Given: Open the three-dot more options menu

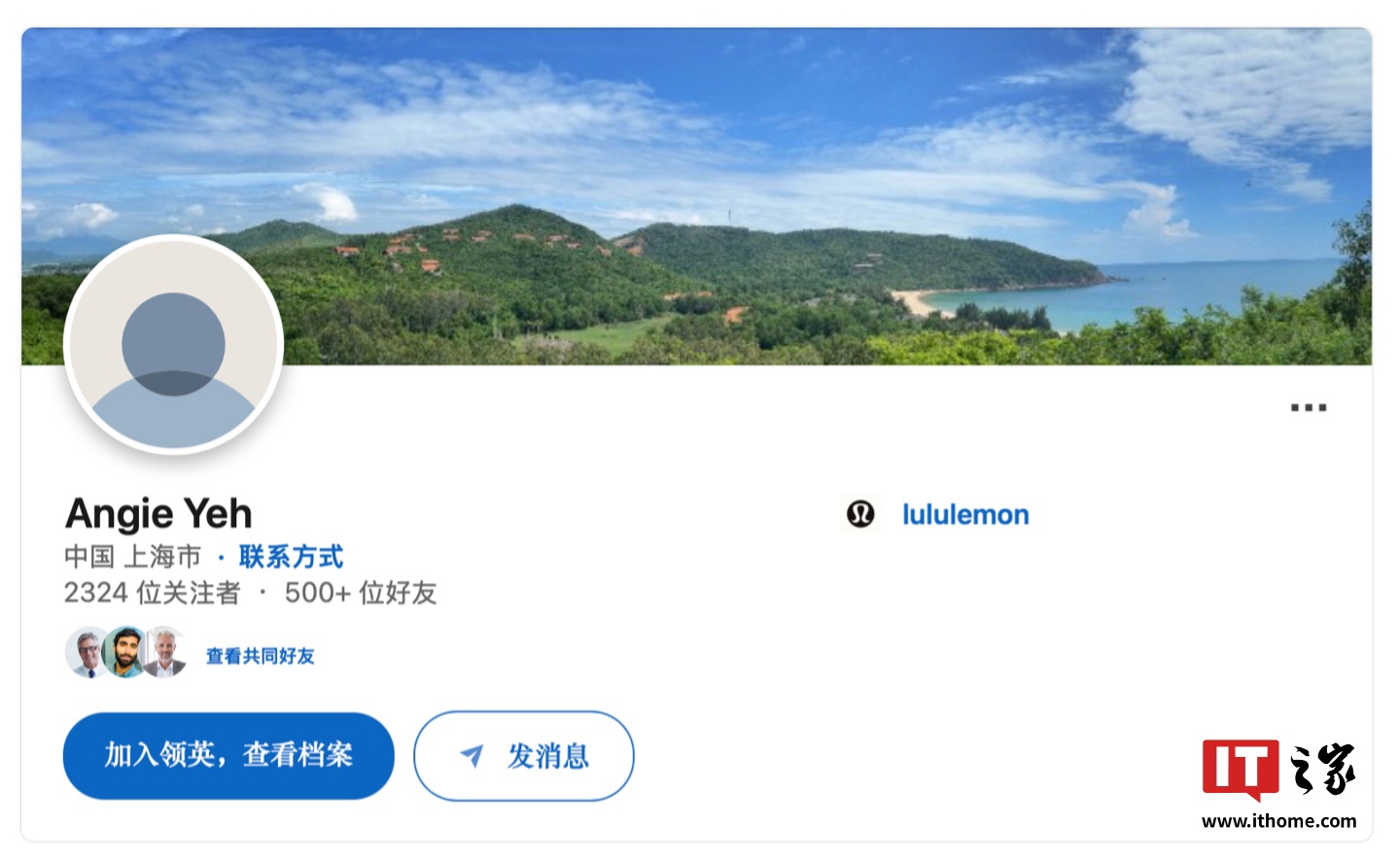Looking at the screenshot, I should coord(1308,407).
